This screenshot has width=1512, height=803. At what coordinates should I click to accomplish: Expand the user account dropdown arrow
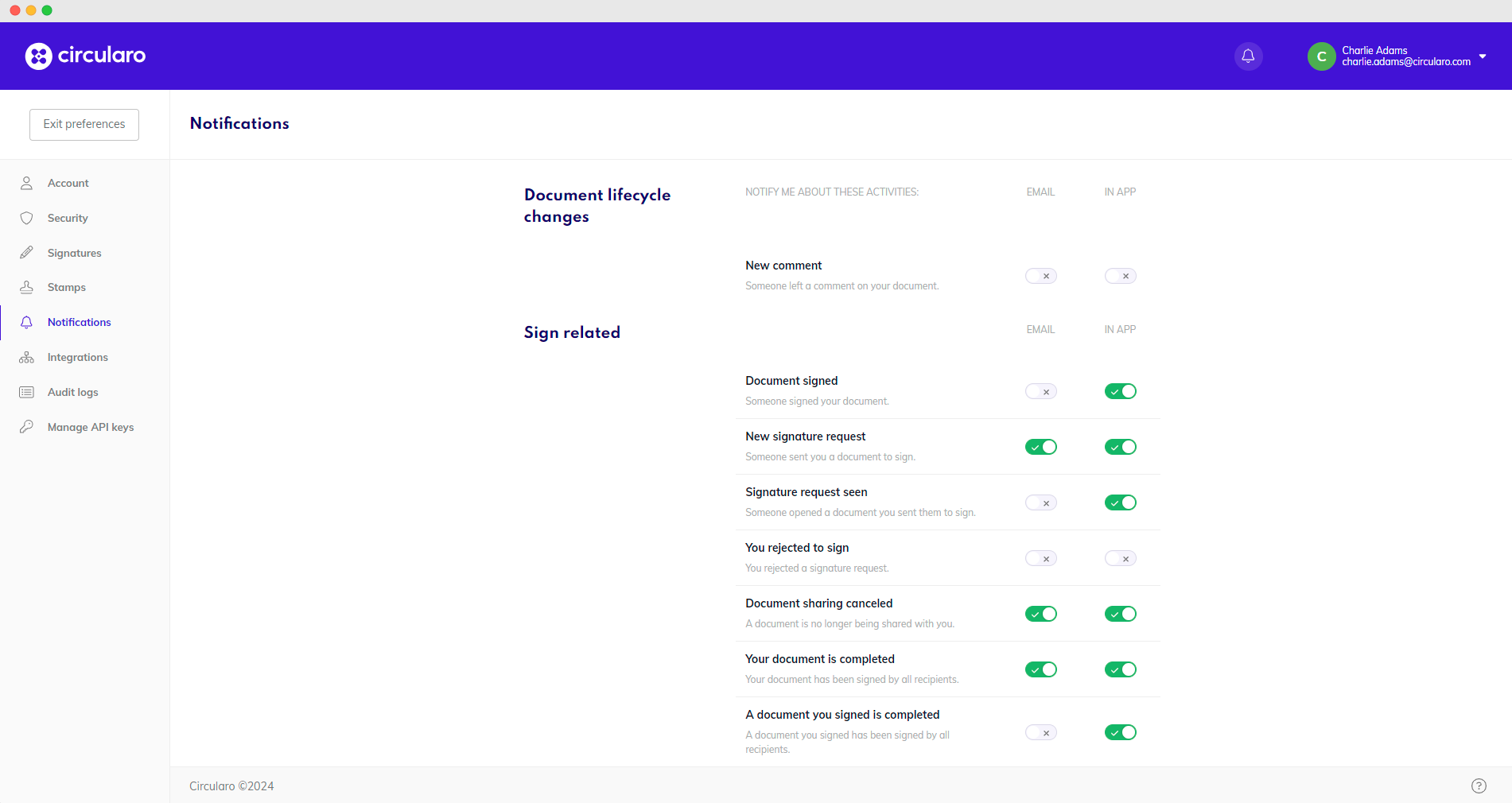1483,56
